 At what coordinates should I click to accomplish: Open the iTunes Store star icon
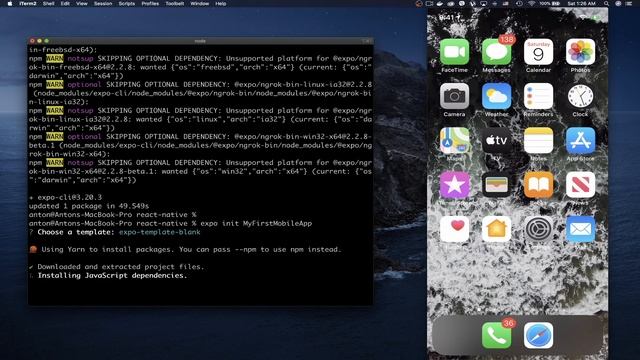[454, 185]
